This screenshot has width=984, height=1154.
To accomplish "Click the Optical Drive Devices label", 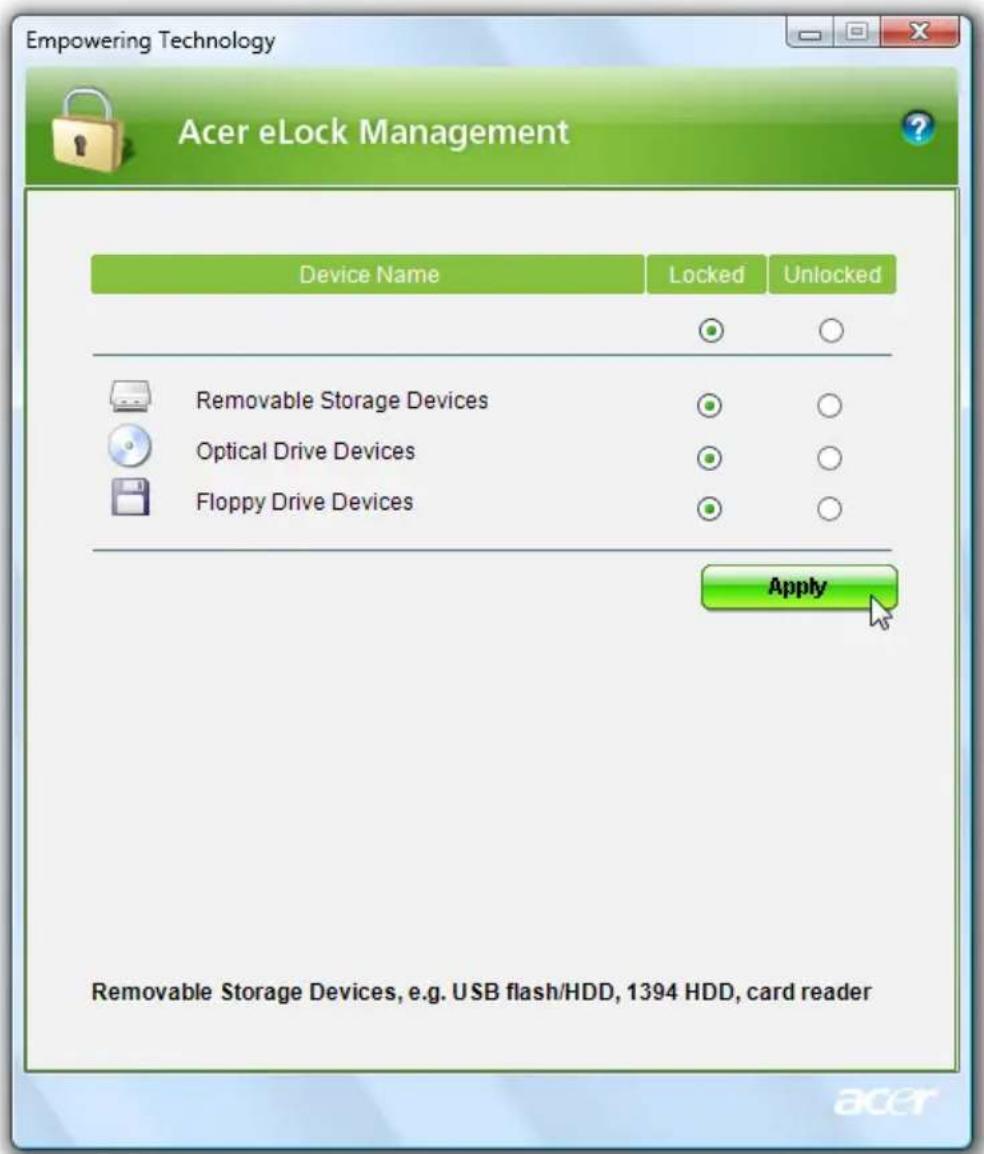I will tap(305, 451).
